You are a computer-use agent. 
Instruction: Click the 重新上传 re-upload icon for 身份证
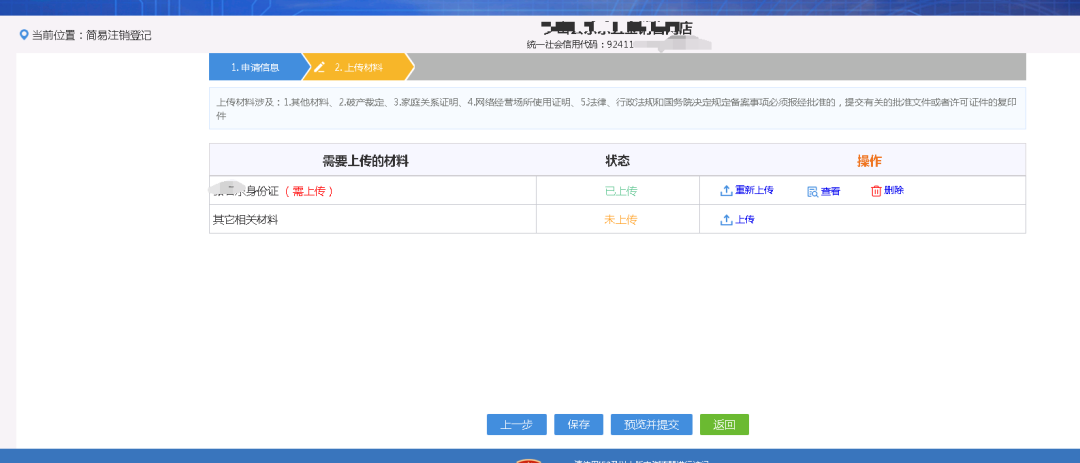click(x=726, y=191)
